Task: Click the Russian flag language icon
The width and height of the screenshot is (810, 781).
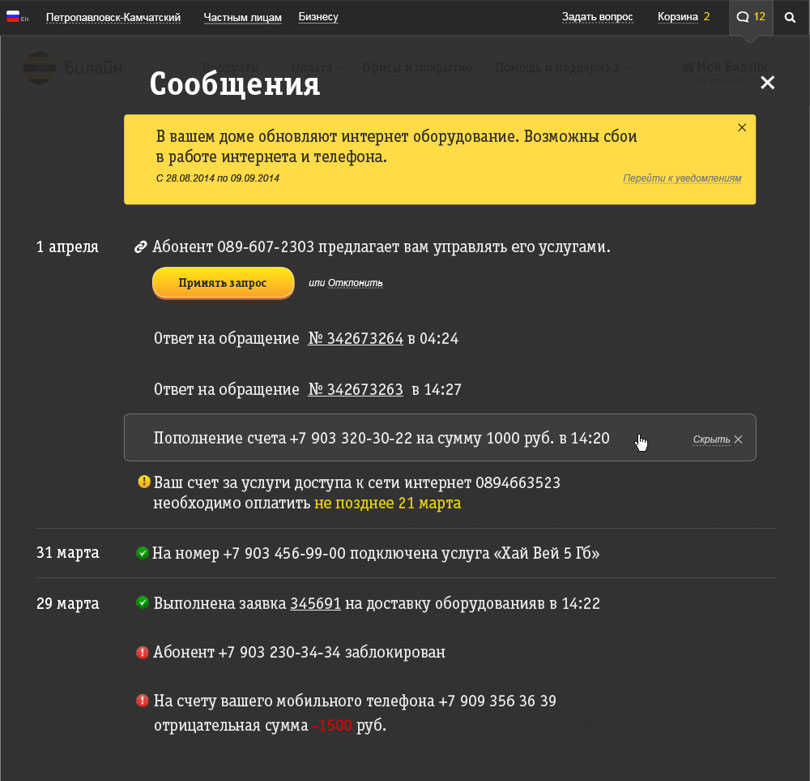Action: tap(13, 17)
